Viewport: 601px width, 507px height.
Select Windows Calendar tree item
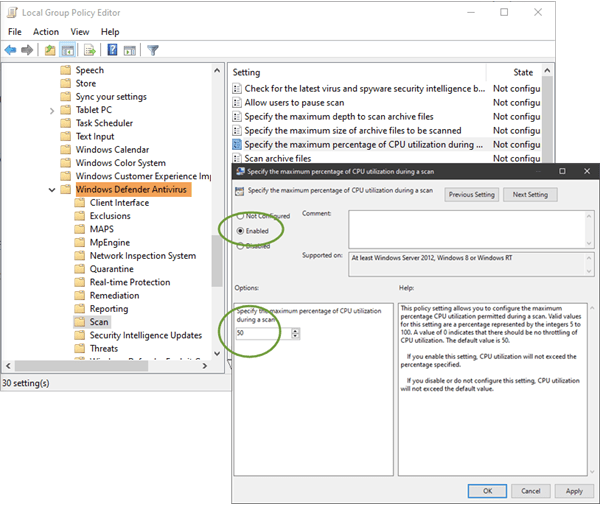pos(112,149)
